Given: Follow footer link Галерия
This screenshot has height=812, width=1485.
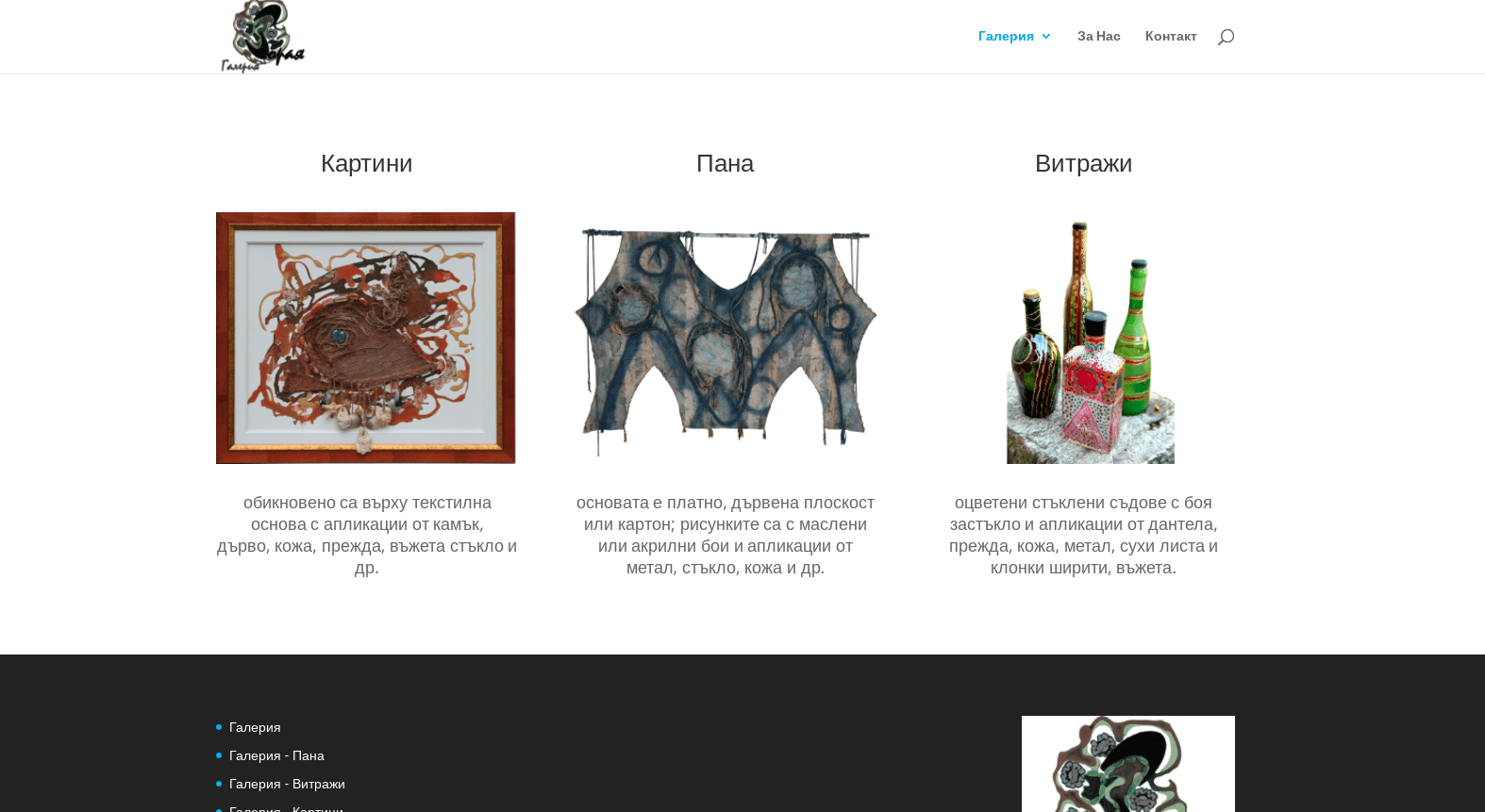Looking at the screenshot, I should 255,727.
